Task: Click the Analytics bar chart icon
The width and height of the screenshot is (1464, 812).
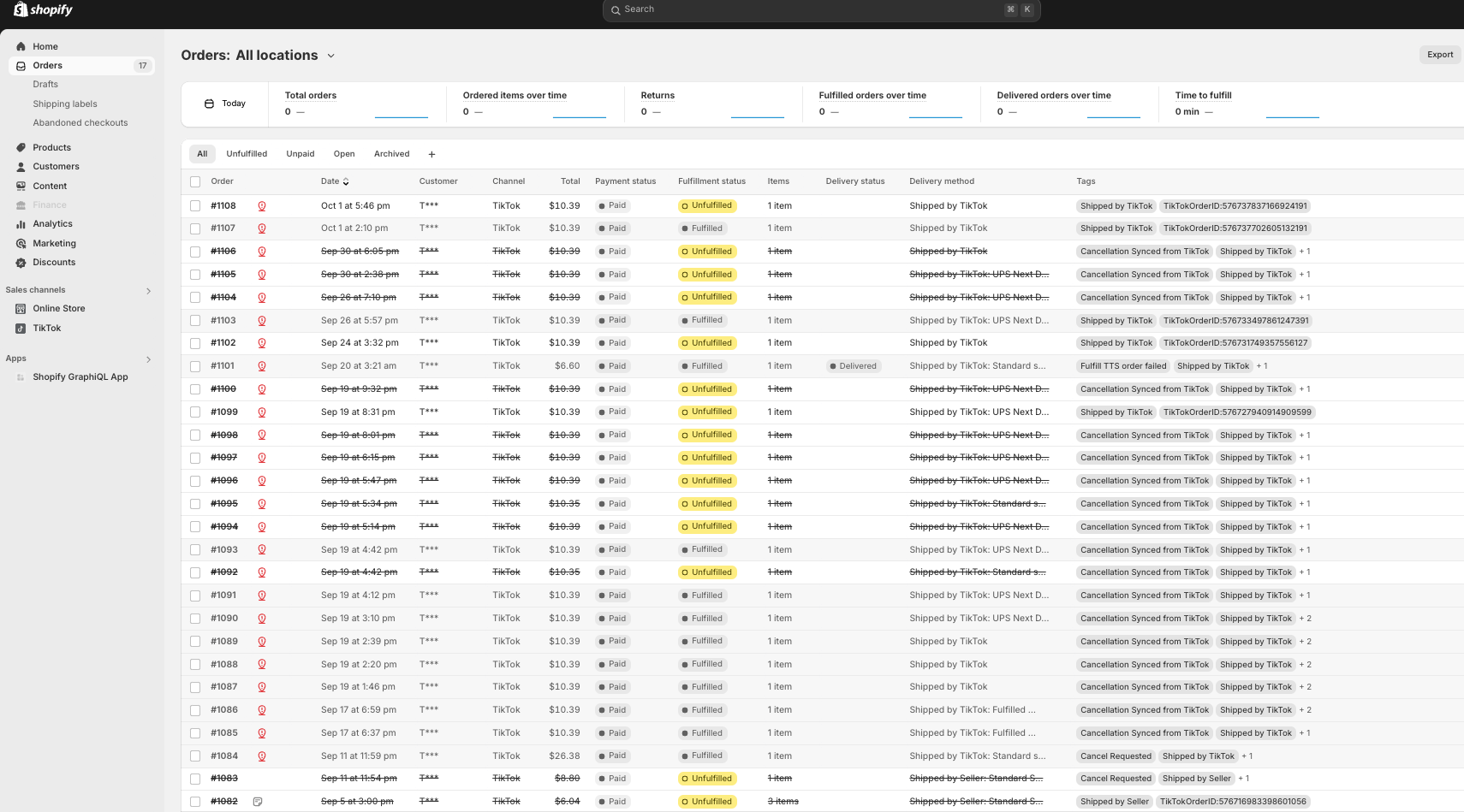Action: [x=21, y=224]
